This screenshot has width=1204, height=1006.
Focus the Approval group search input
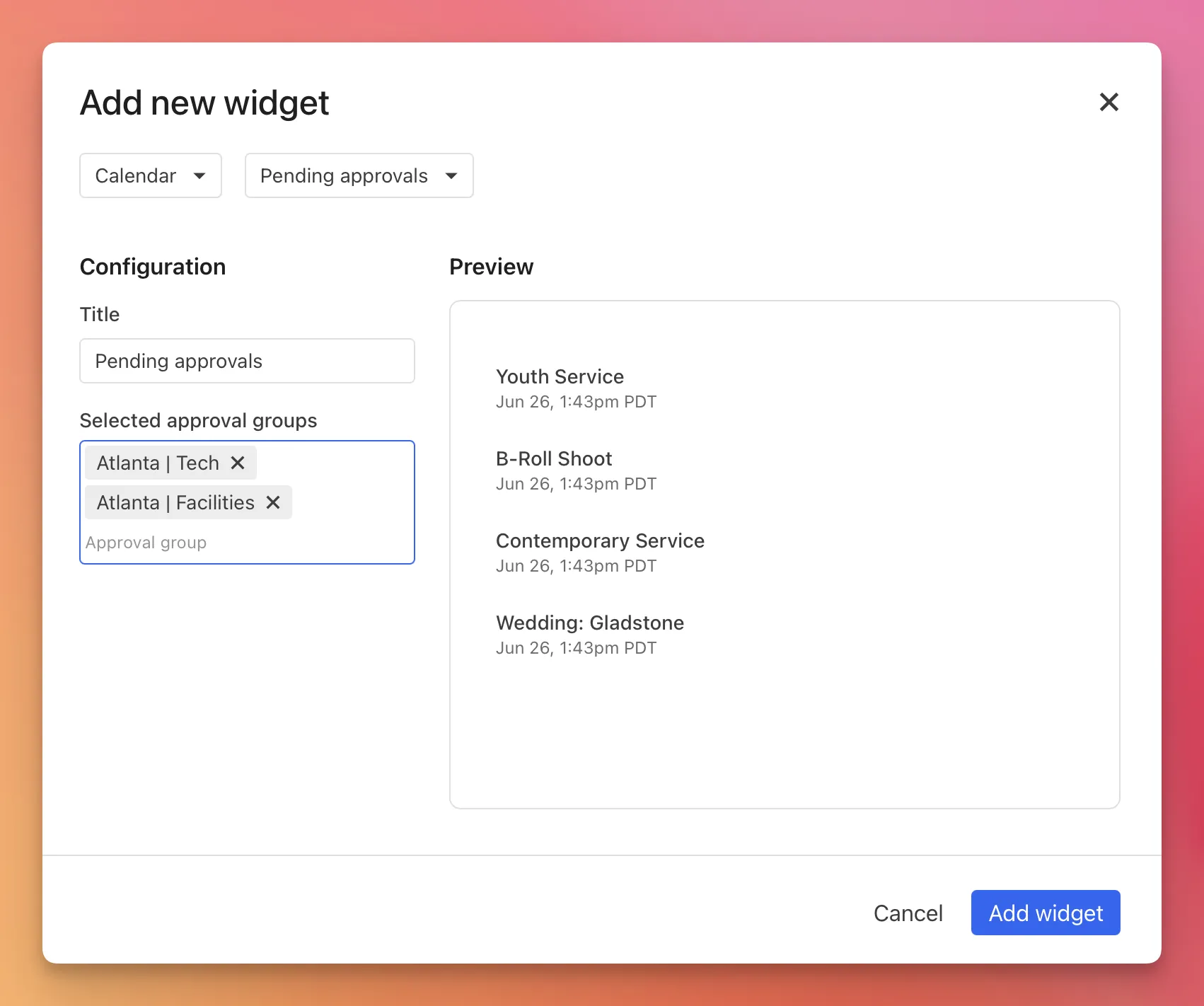tap(247, 543)
